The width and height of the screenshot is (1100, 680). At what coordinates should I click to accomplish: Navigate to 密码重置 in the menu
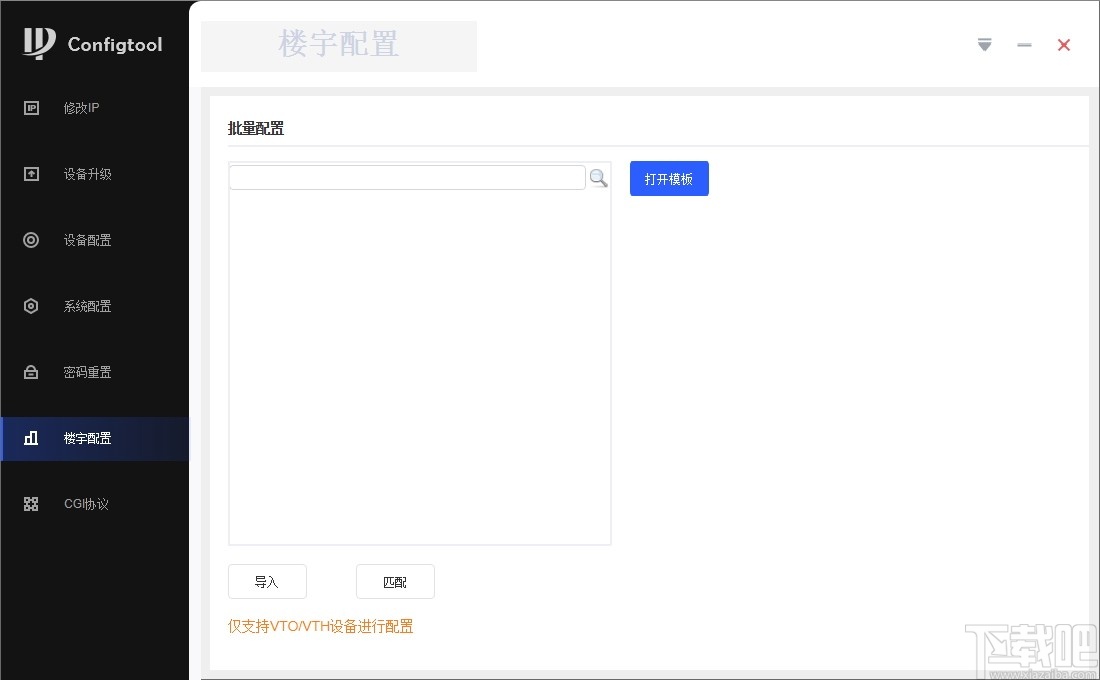click(x=88, y=372)
